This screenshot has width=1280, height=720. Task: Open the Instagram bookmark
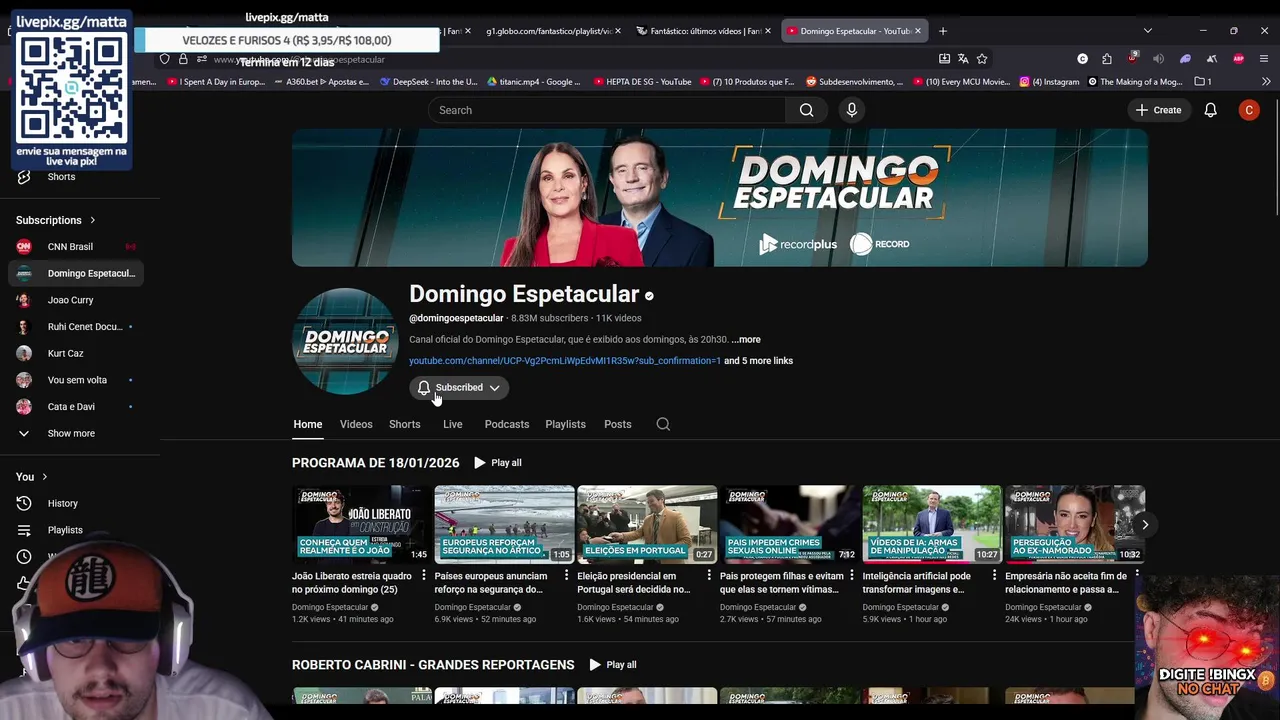(1049, 82)
